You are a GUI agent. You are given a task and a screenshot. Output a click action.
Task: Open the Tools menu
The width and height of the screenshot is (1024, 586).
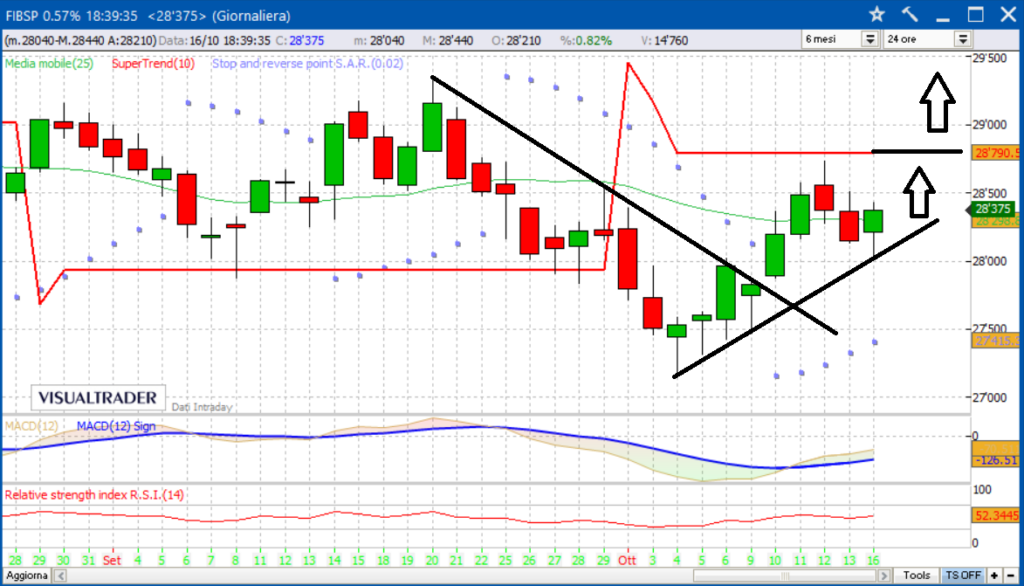coord(917,576)
